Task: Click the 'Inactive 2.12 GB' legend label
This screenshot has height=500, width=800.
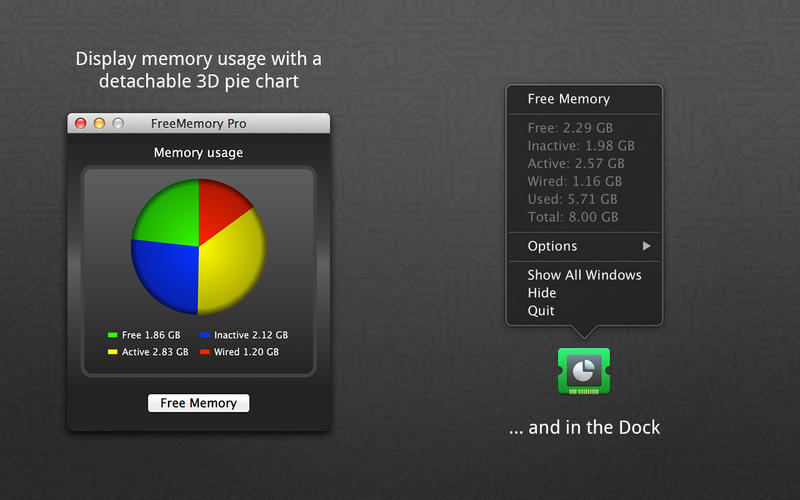Action: [x=251, y=335]
